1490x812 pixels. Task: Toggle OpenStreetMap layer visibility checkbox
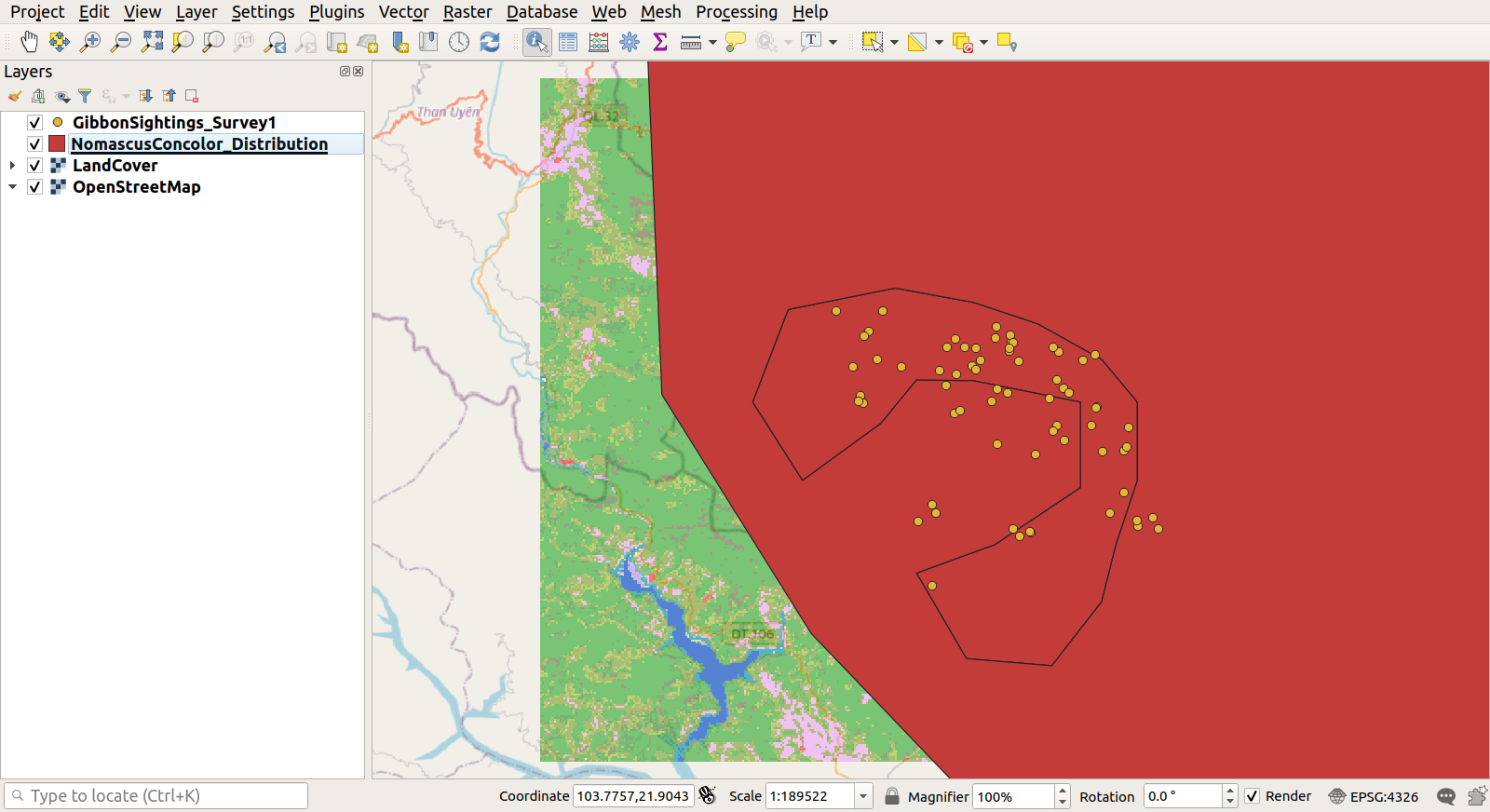(34, 186)
